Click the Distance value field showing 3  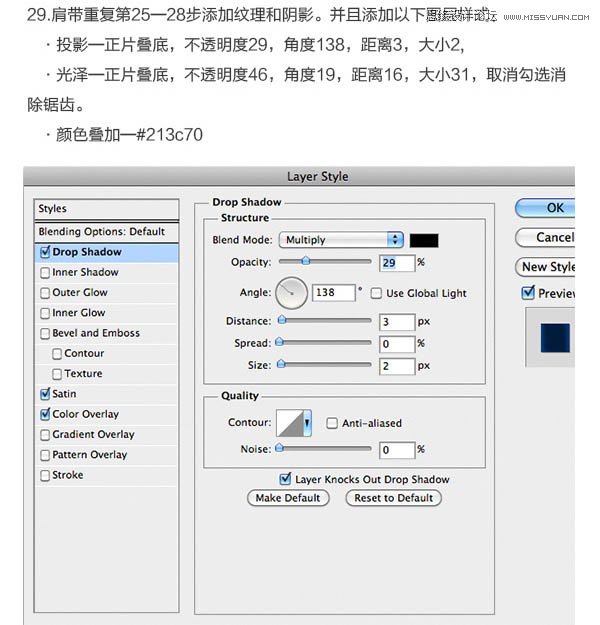[397, 322]
